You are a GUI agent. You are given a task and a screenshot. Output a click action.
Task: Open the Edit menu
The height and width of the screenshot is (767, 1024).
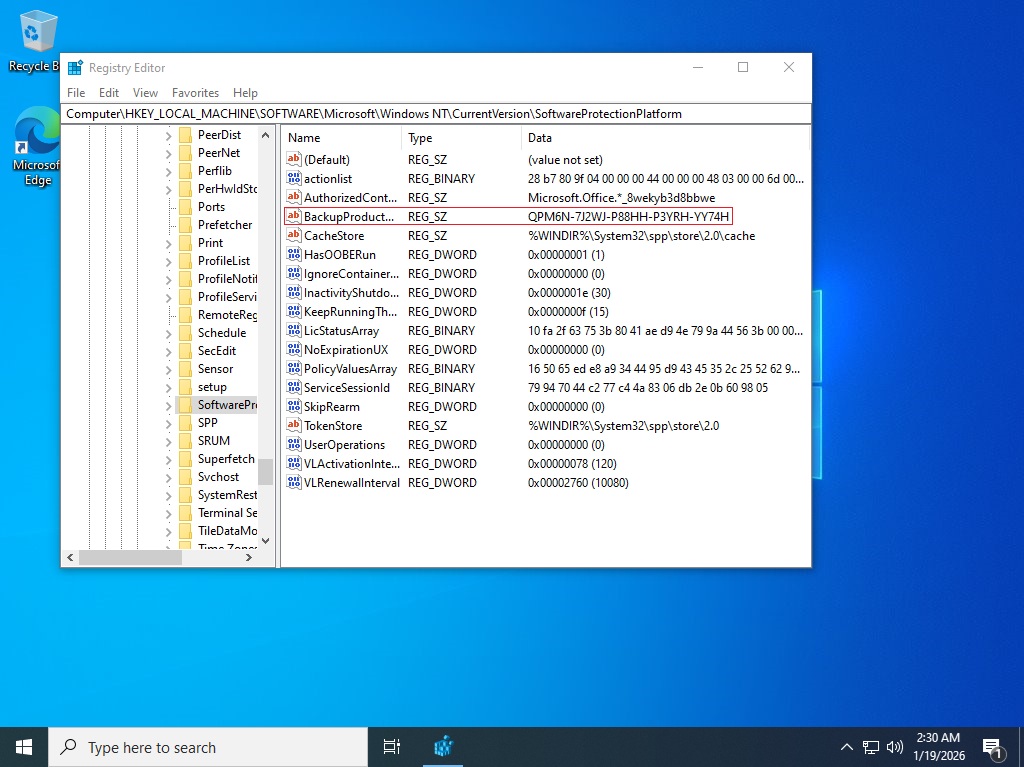point(109,93)
